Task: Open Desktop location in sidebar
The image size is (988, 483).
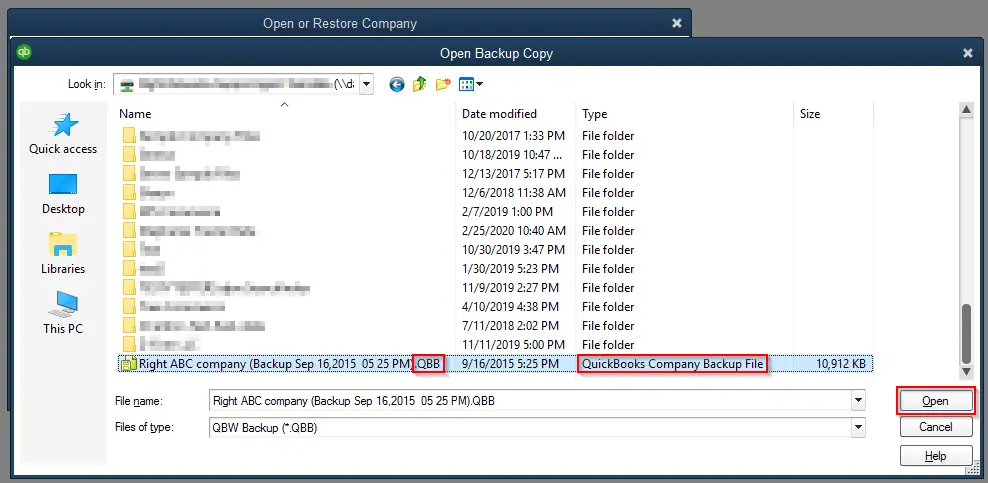Action: click(x=63, y=194)
